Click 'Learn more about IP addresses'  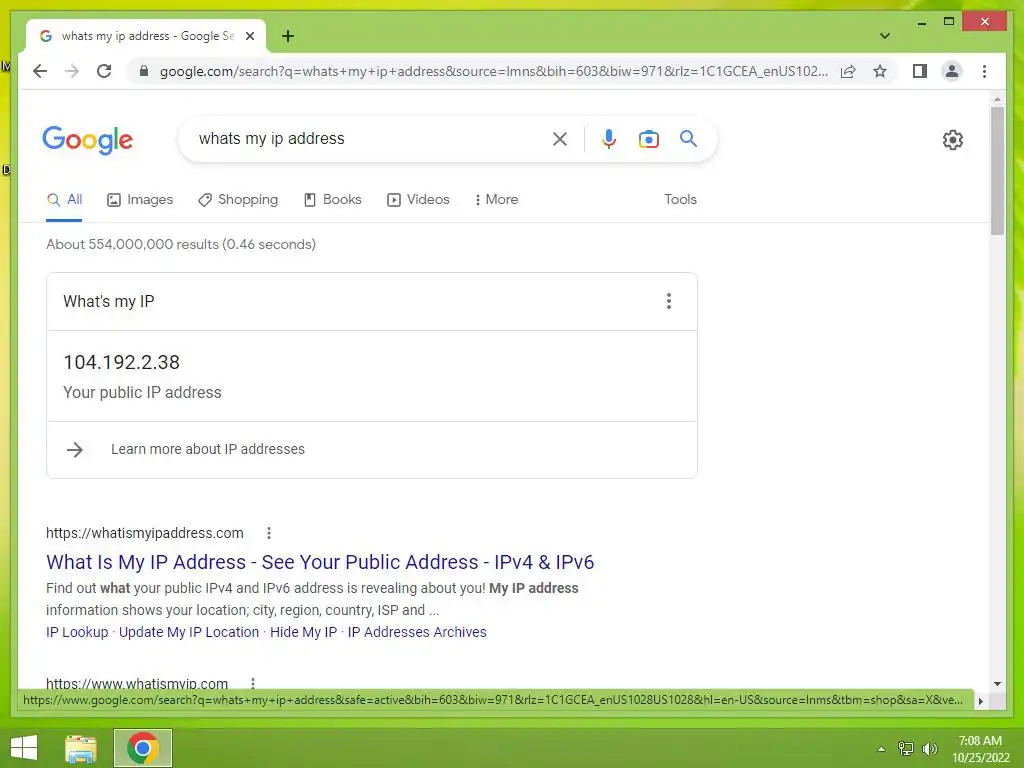click(x=208, y=449)
